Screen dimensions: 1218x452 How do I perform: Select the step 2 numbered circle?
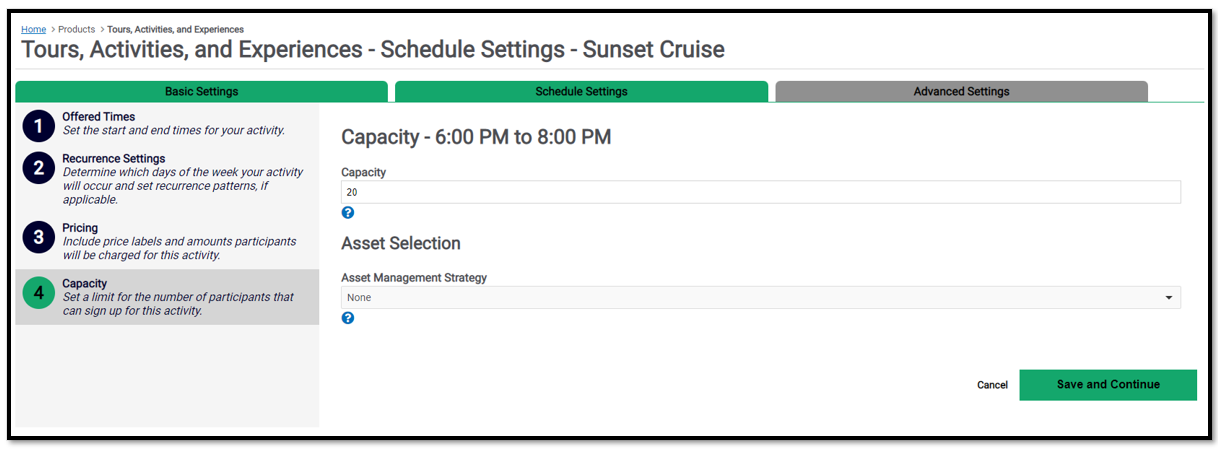[x=39, y=168]
